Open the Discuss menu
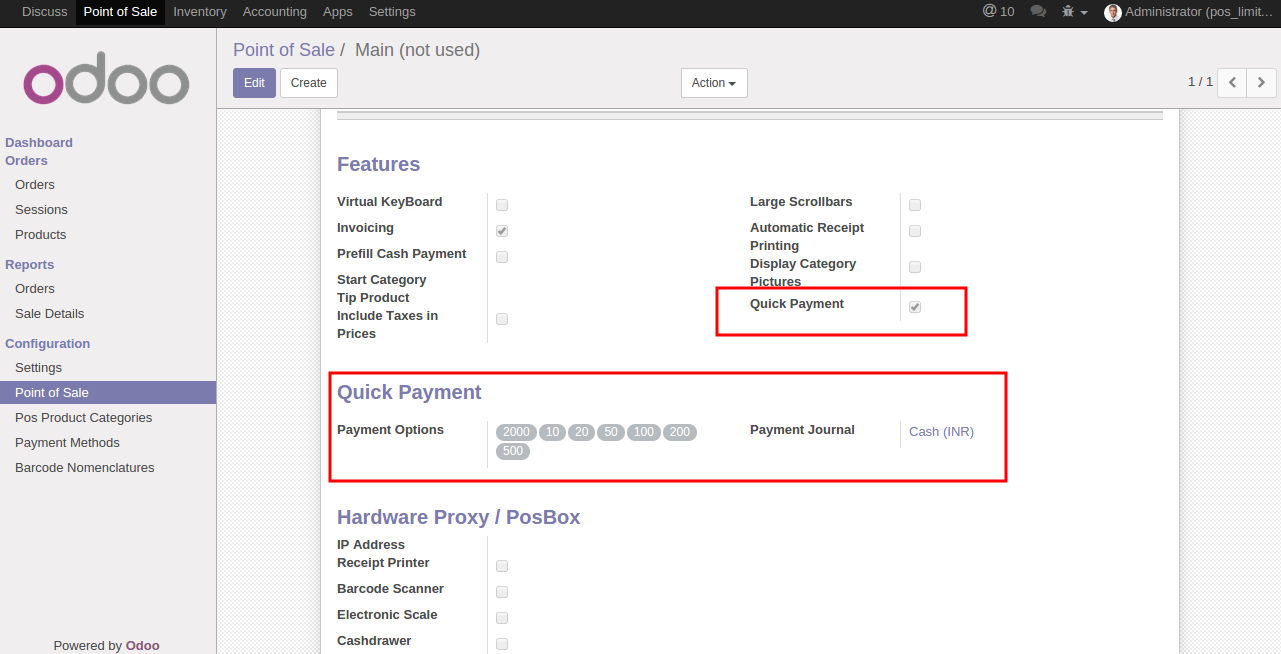The image size is (1281, 654). pyautogui.click(x=45, y=12)
